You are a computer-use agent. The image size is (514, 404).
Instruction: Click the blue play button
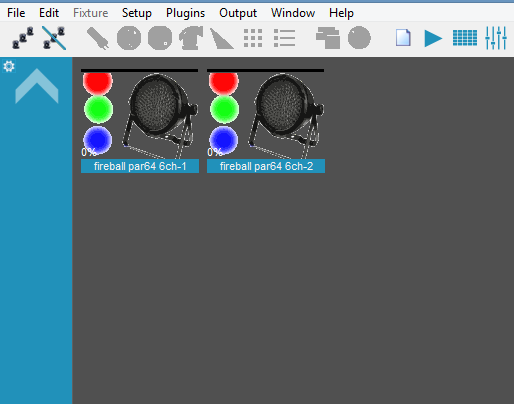click(x=433, y=38)
